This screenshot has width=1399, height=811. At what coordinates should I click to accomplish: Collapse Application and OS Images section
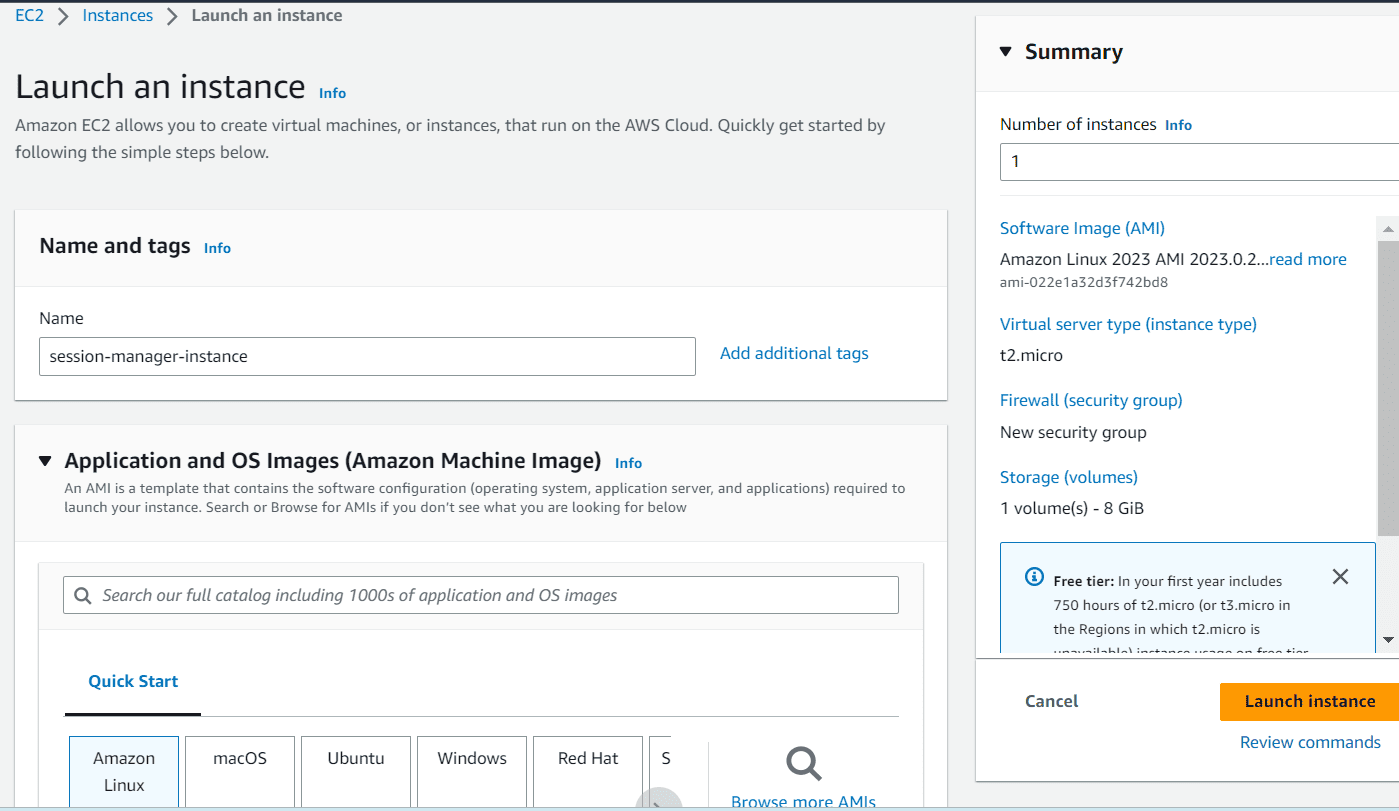[x=45, y=461]
